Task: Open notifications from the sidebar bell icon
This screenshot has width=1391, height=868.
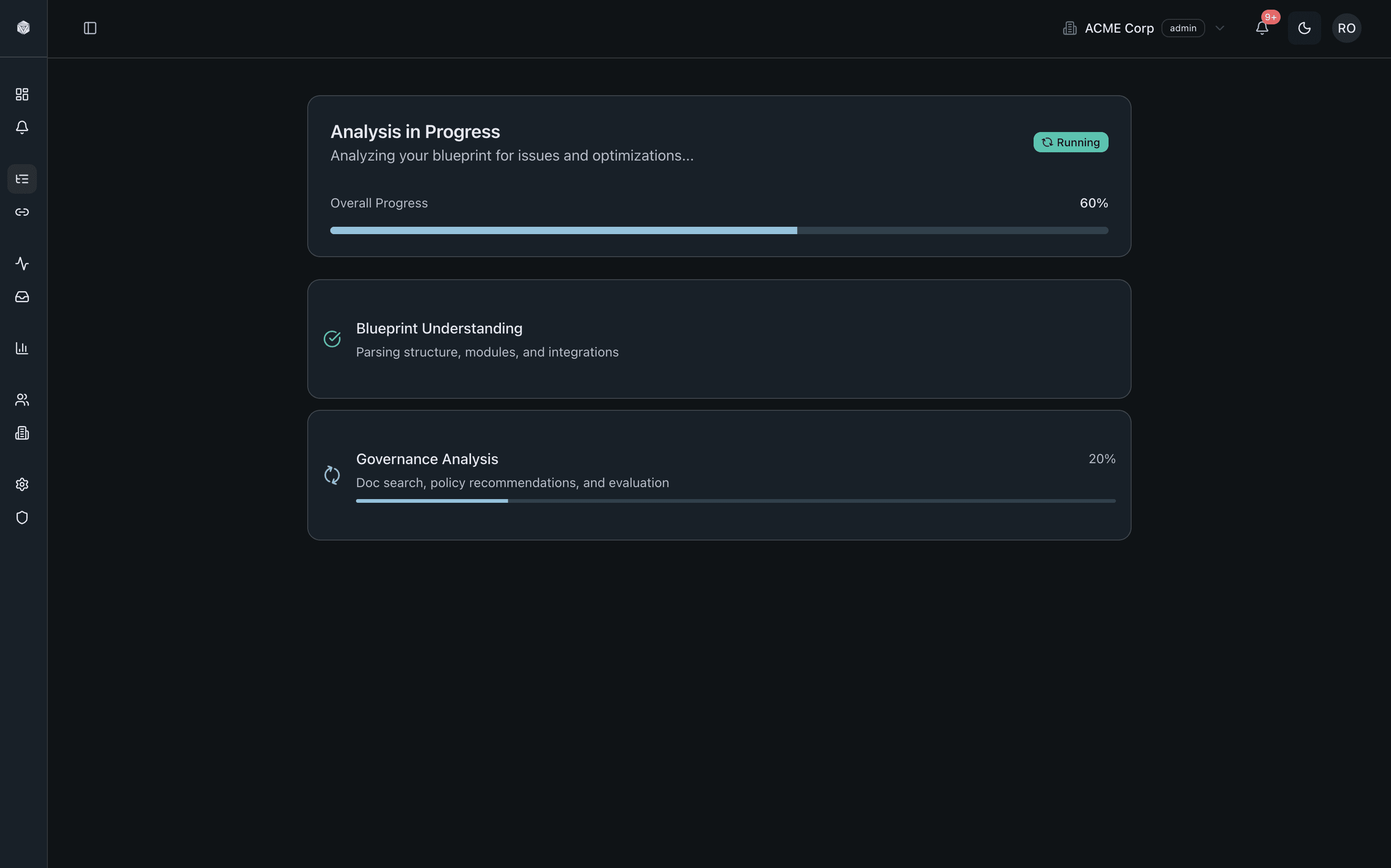Action: [x=22, y=127]
